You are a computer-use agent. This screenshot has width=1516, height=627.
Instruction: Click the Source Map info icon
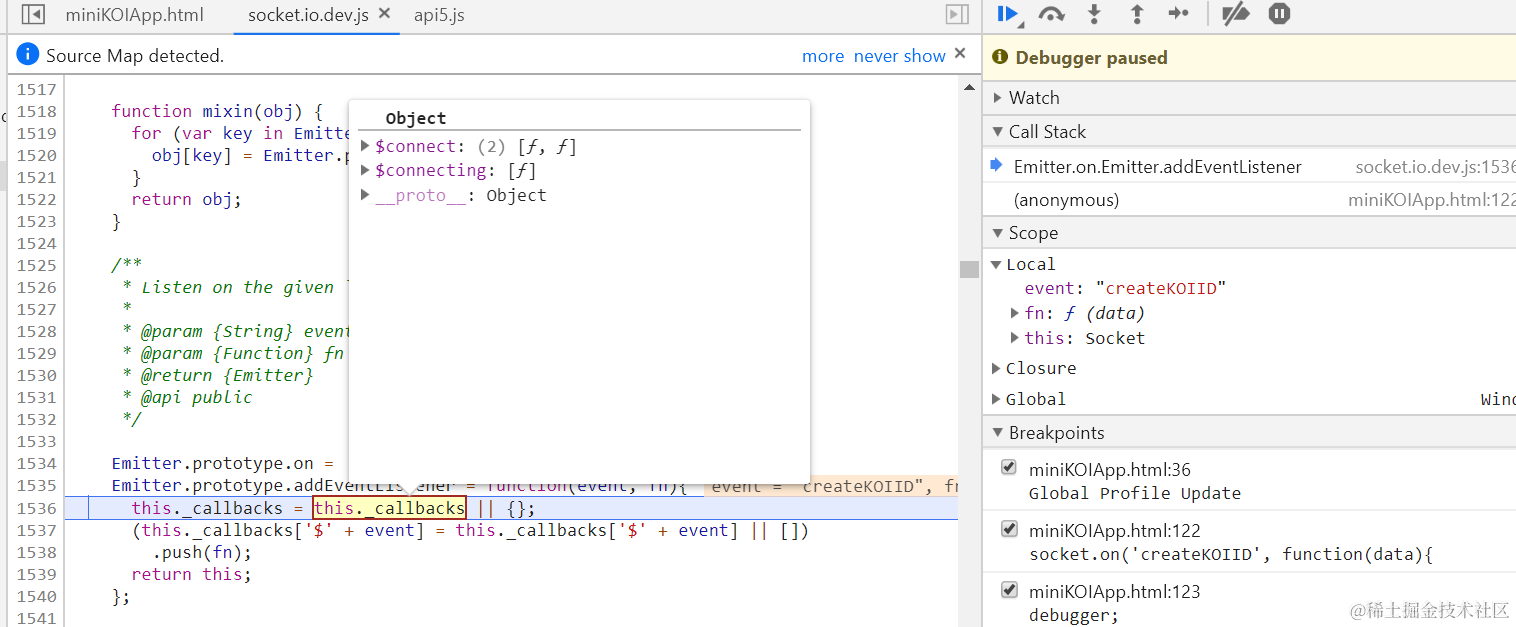point(28,55)
